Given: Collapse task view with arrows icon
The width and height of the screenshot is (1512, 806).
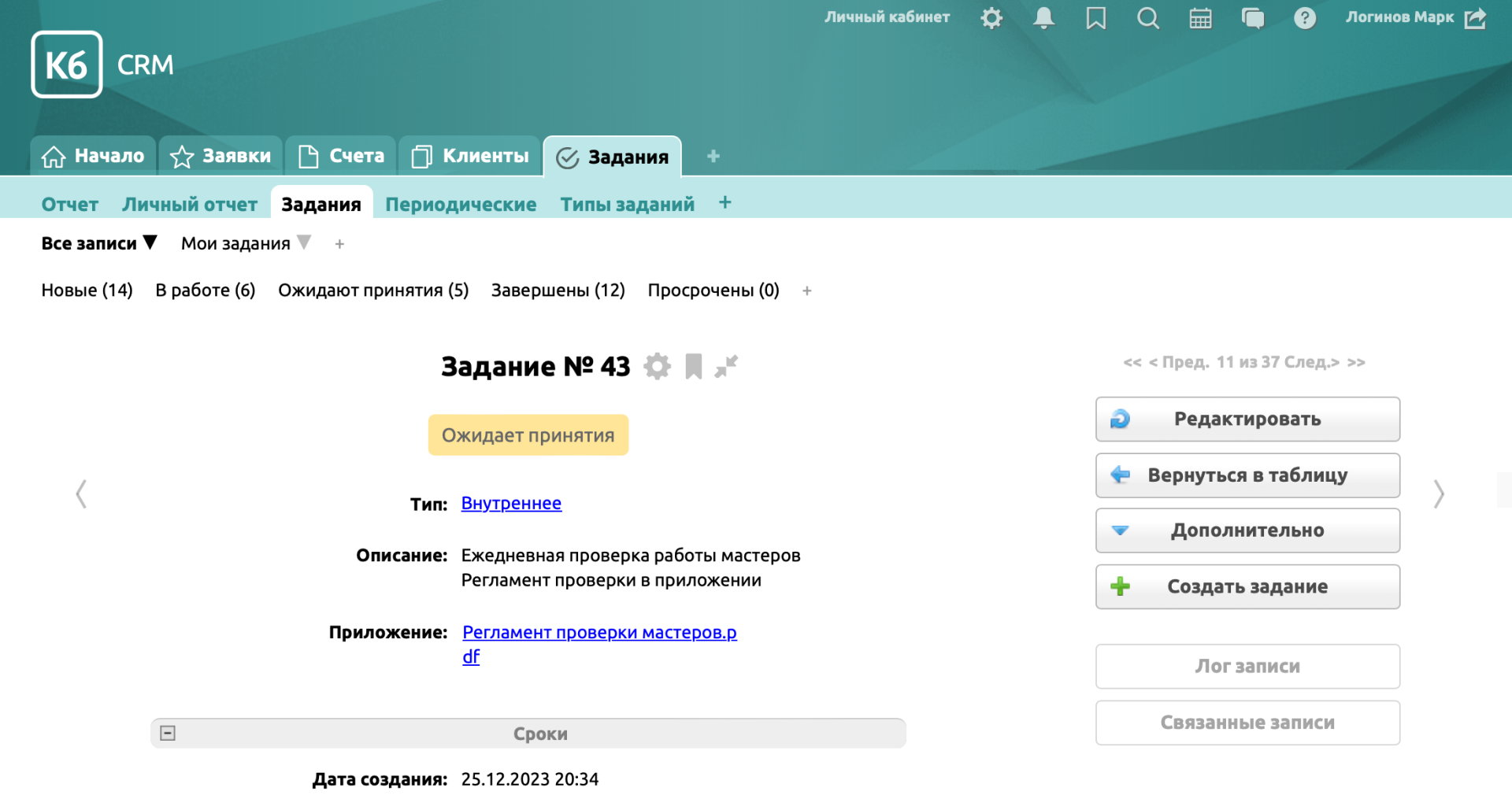Looking at the screenshot, I should click(x=726, y=367).
